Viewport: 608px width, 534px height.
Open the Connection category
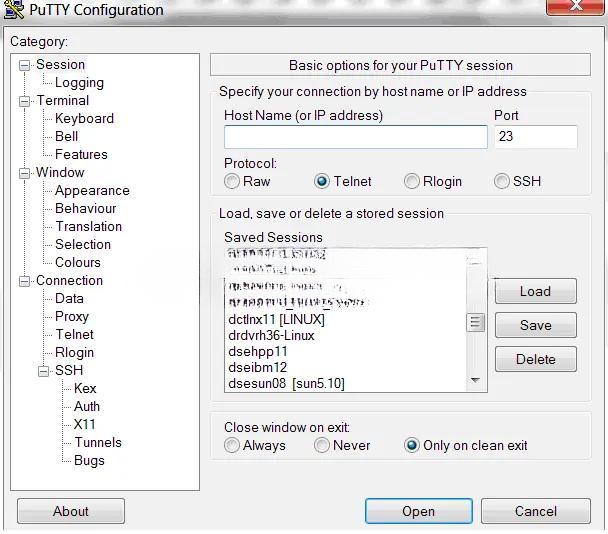(x=70, y=280)
